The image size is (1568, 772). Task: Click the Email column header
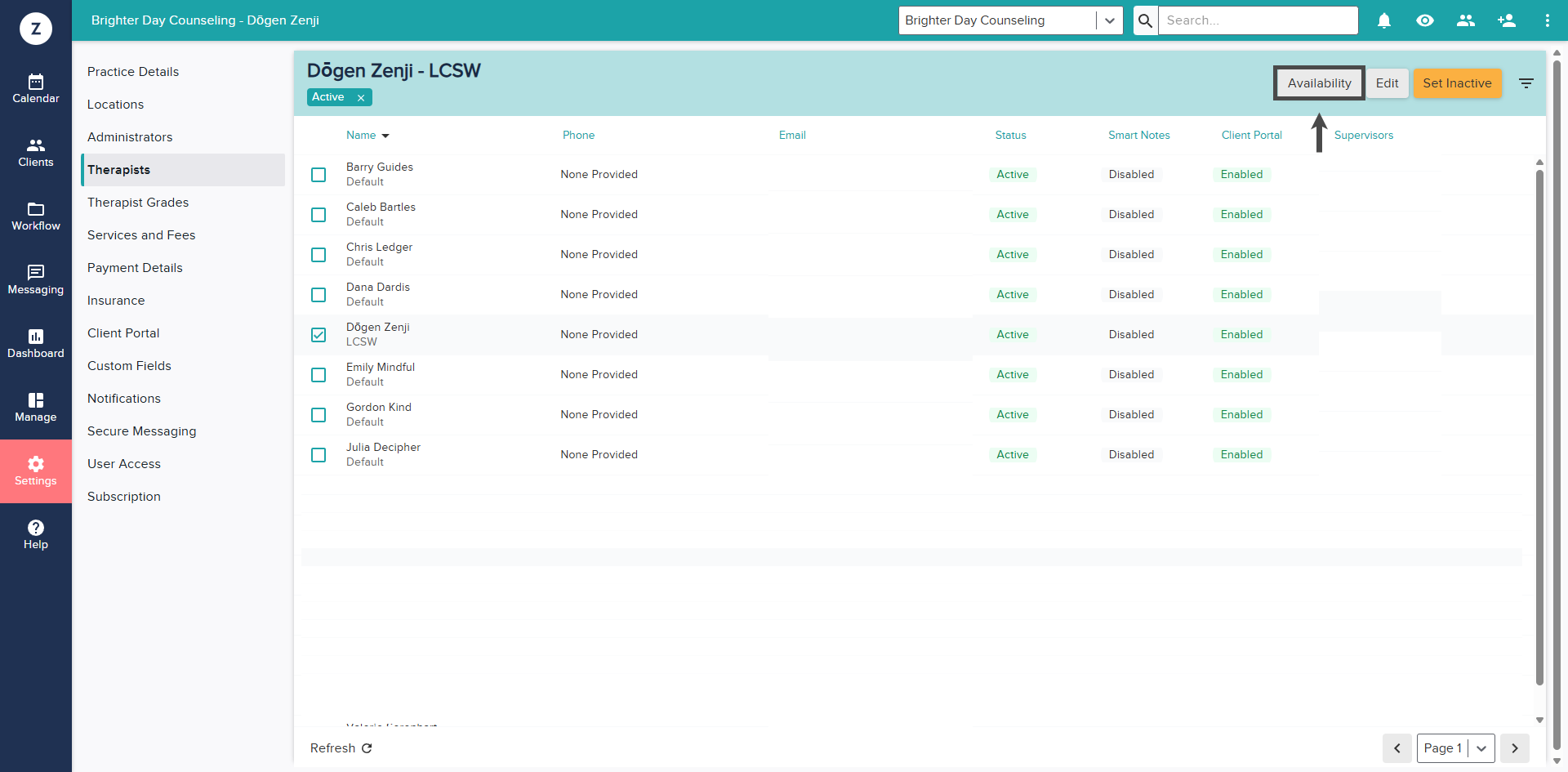[x=792, y=136]
